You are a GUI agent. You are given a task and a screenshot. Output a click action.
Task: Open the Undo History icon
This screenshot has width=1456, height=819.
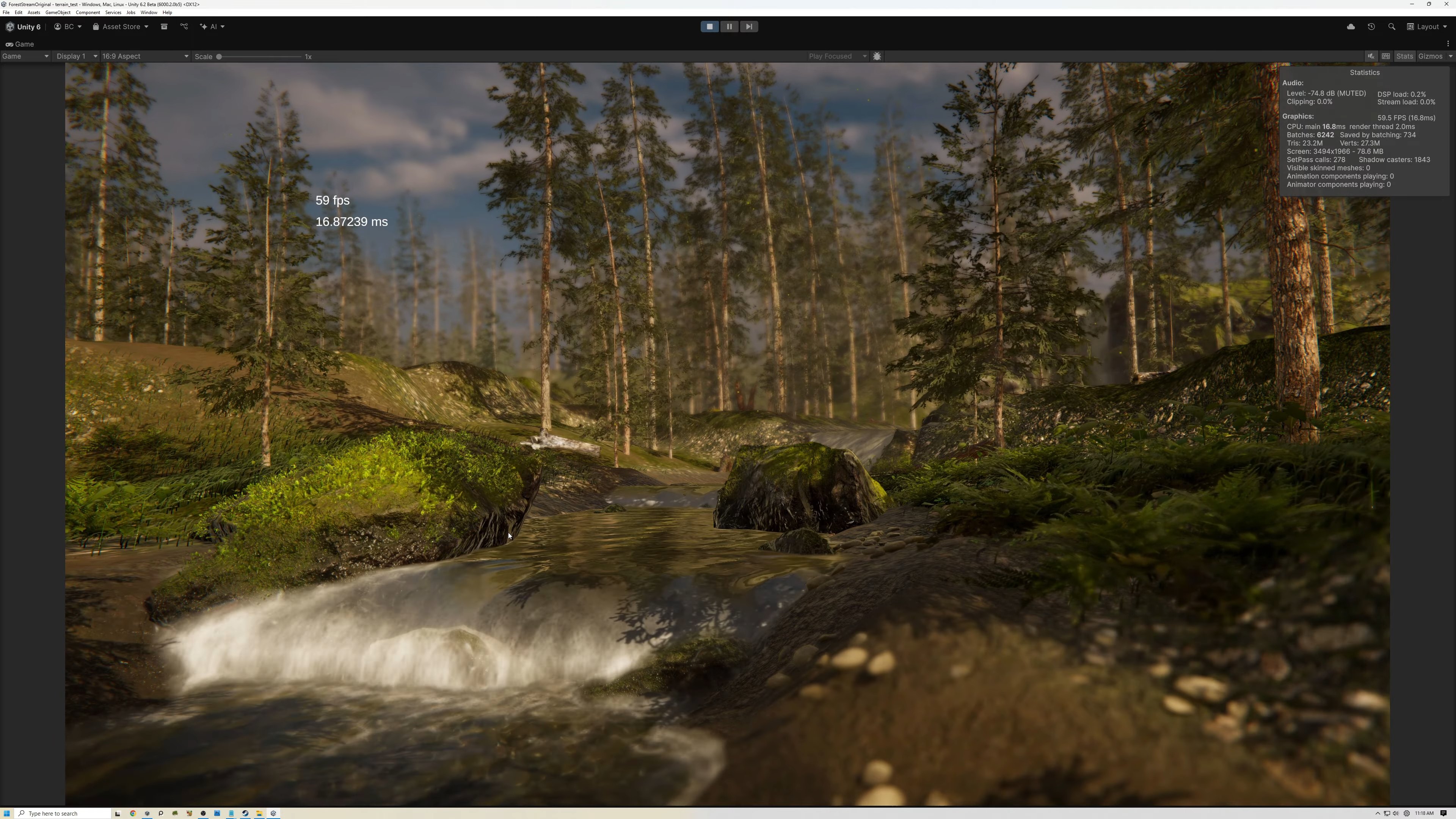pos(1371,27)
